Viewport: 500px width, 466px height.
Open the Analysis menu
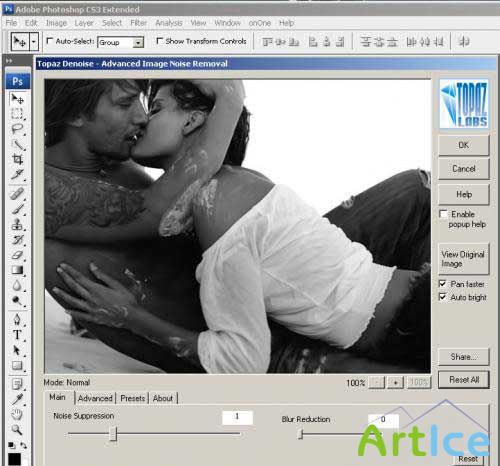pos(169,23)
